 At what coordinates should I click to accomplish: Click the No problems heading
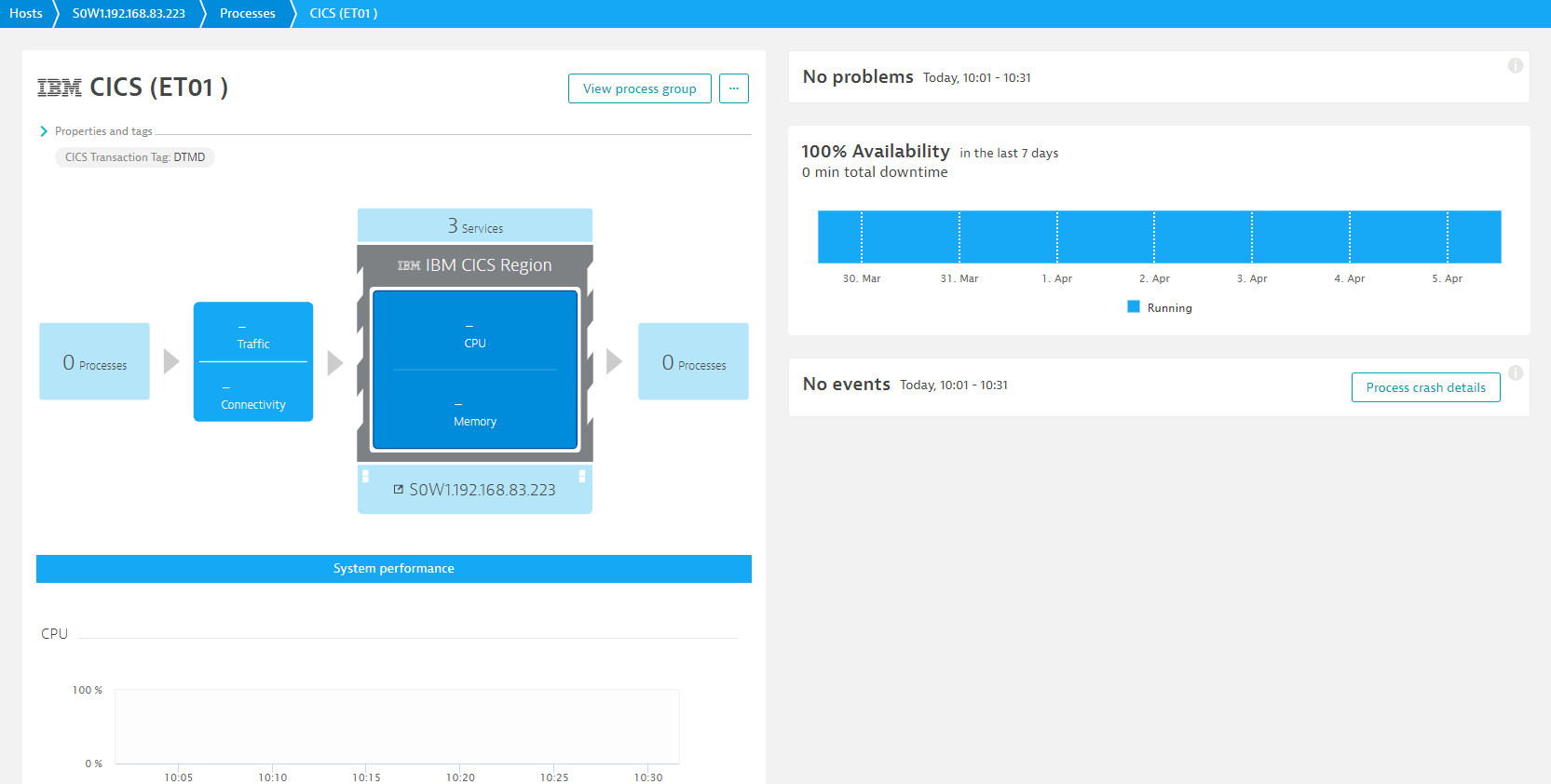pyautogui.click(x=858, y=76)
